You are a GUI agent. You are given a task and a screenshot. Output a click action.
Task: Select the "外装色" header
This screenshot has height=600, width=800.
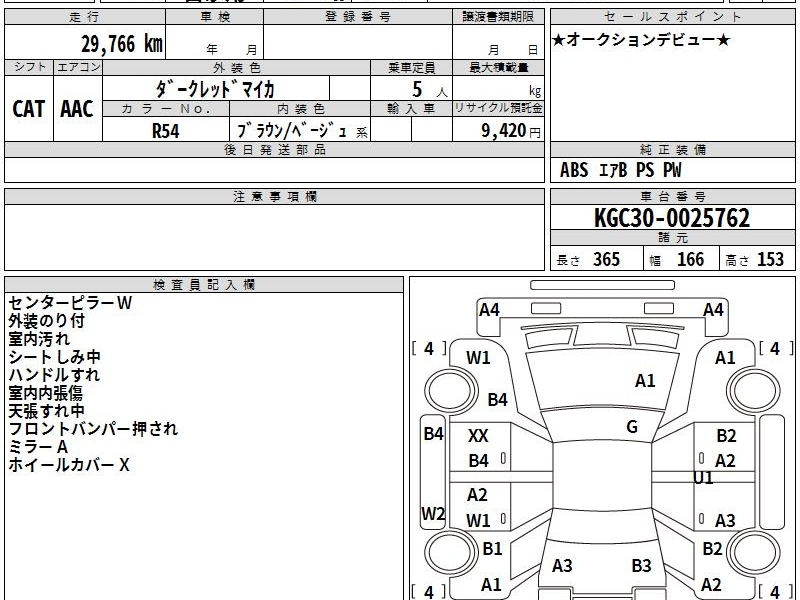[x=236, y=67]
